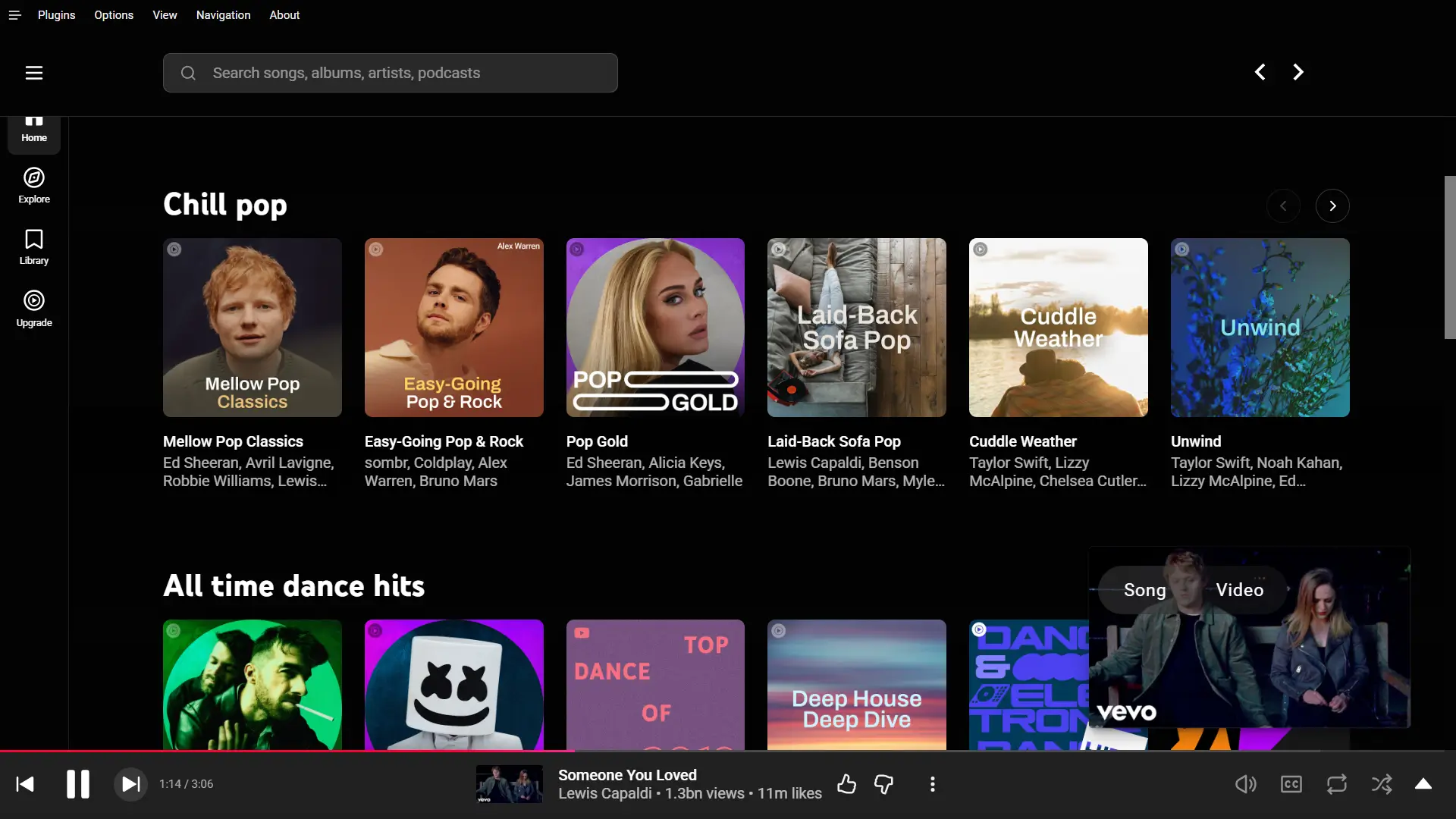This screenshot has width=1456, height=819.
Task: Click the 1:14 / 3:06 time display
Action: (186, 784)
